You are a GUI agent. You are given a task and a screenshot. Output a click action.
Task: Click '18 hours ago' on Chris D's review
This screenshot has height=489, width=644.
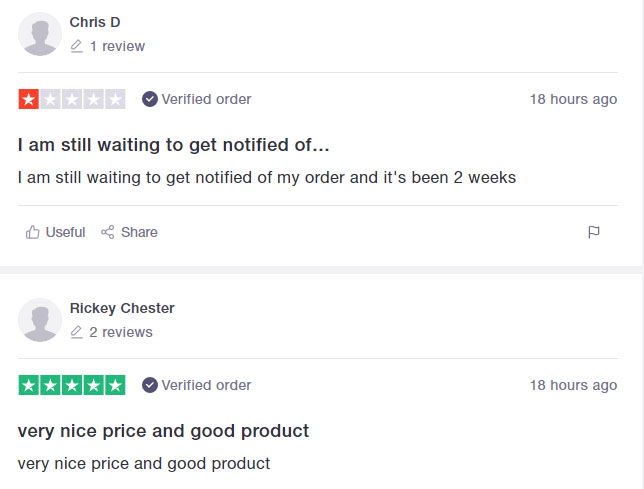coord(573,99)
